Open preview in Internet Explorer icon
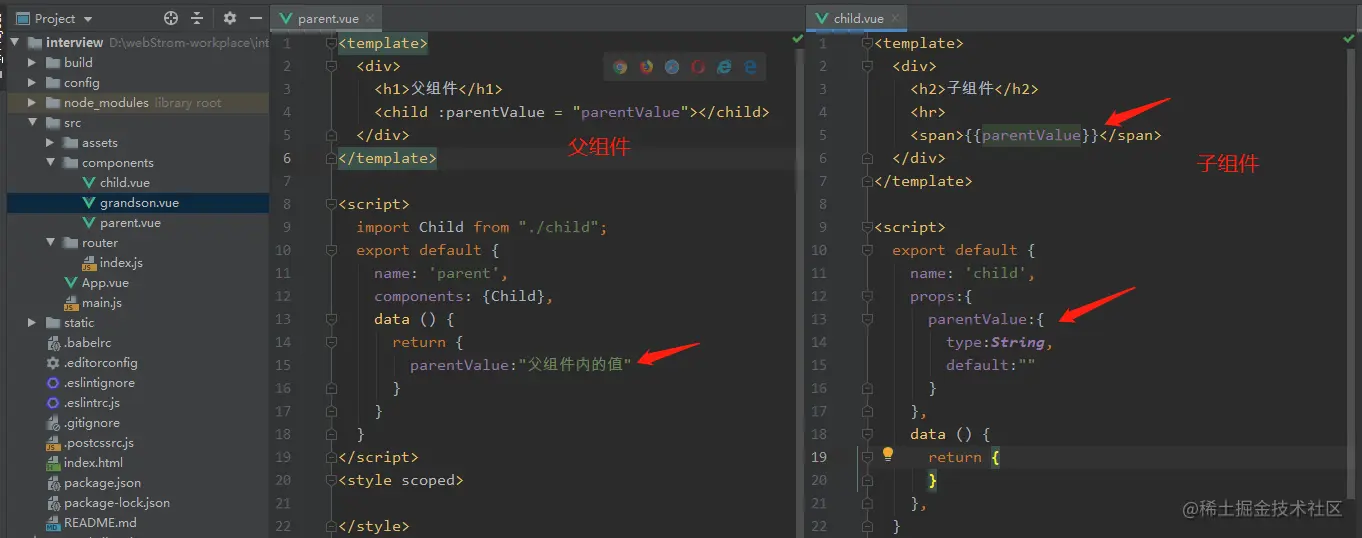 [724, 67]
